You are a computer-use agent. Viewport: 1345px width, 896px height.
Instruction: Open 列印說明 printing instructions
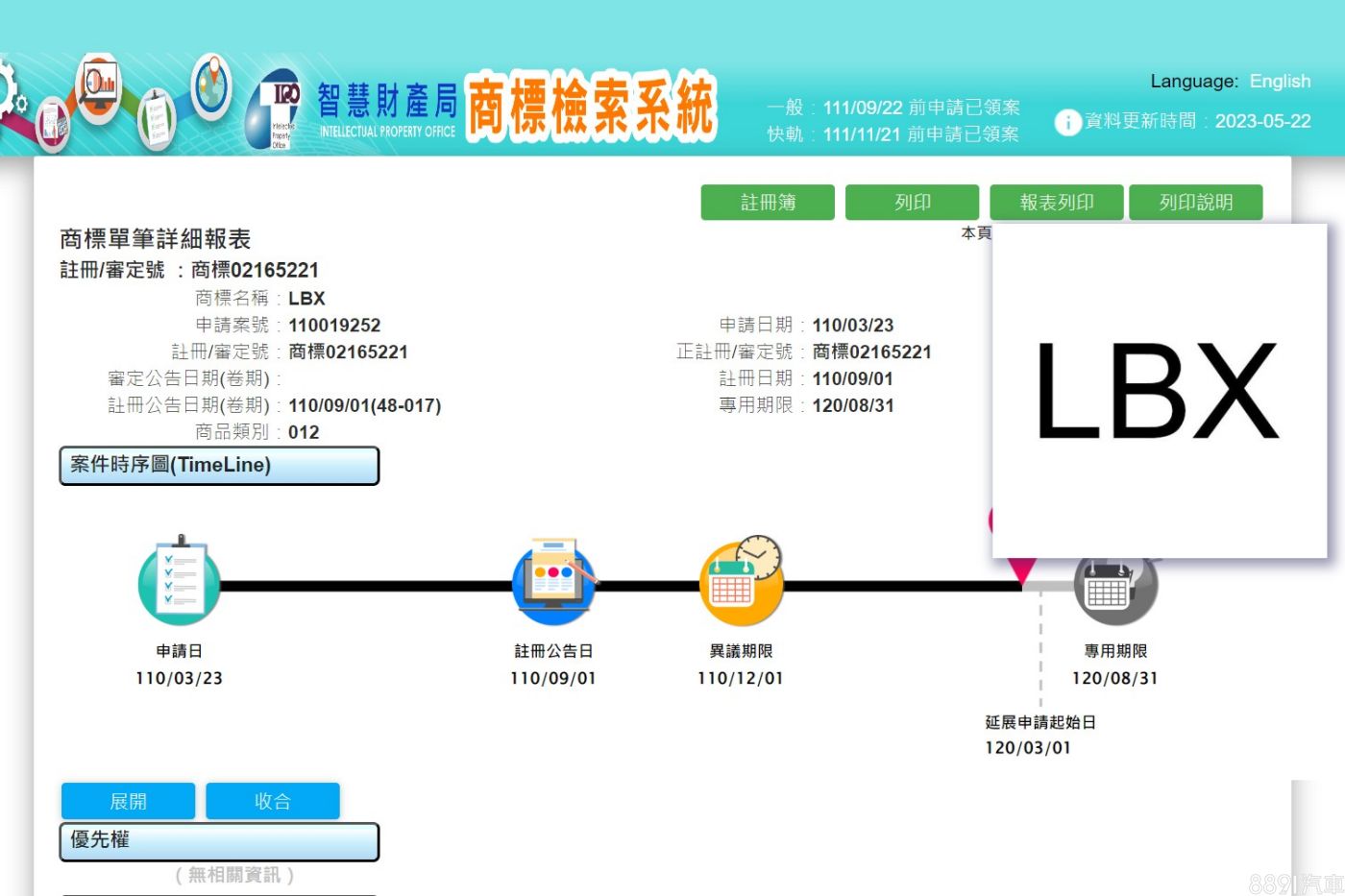click(x=1195, y=203)
